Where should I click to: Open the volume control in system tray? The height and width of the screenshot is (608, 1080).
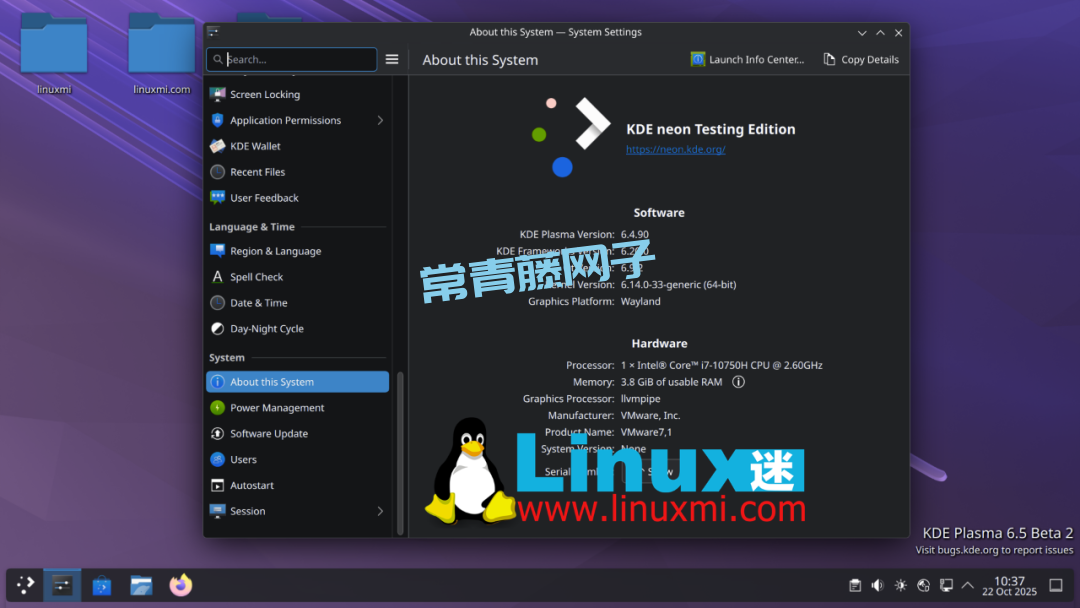877,585
